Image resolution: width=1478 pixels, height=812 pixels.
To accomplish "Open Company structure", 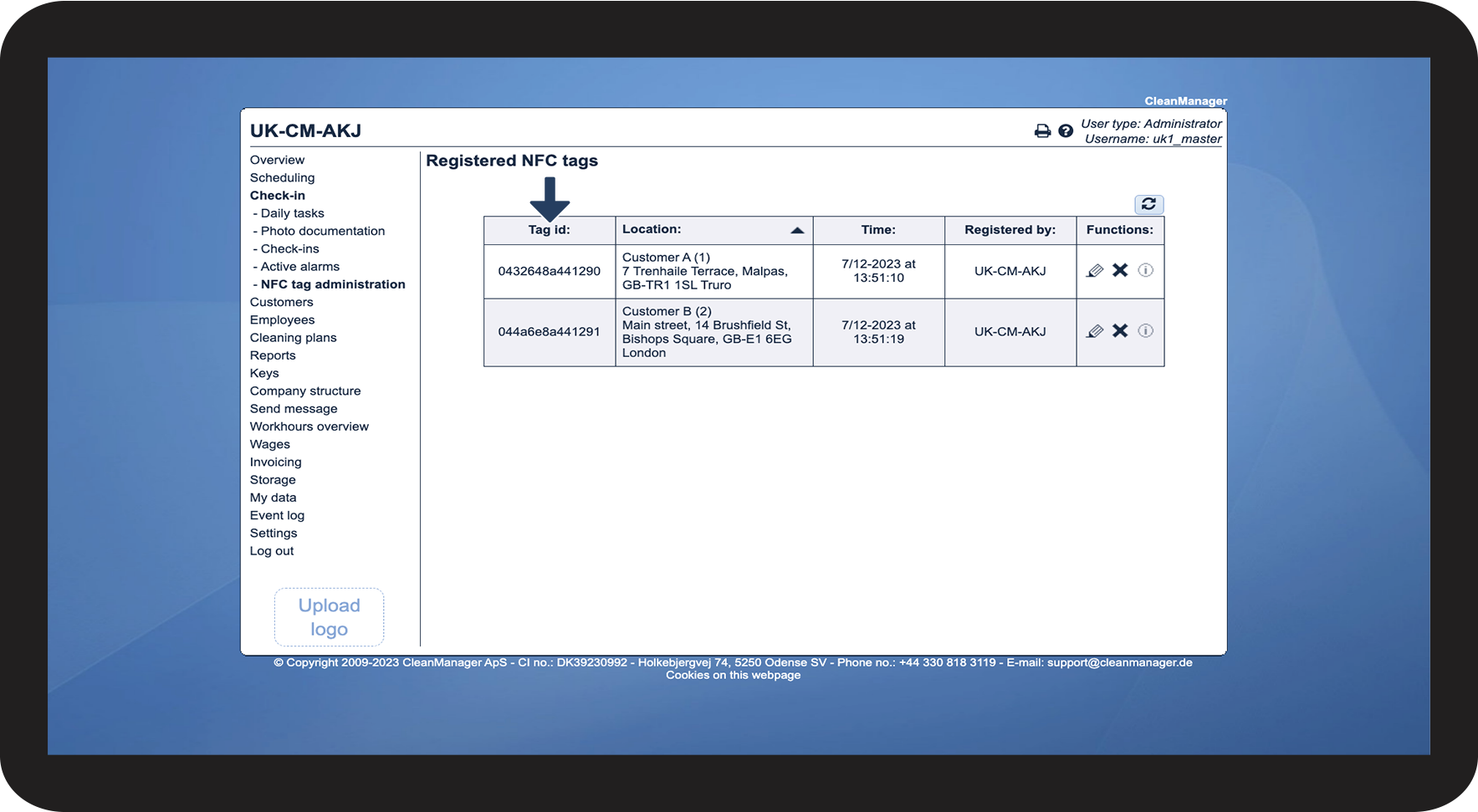I will pyautogui.click(x=305, y=391).
